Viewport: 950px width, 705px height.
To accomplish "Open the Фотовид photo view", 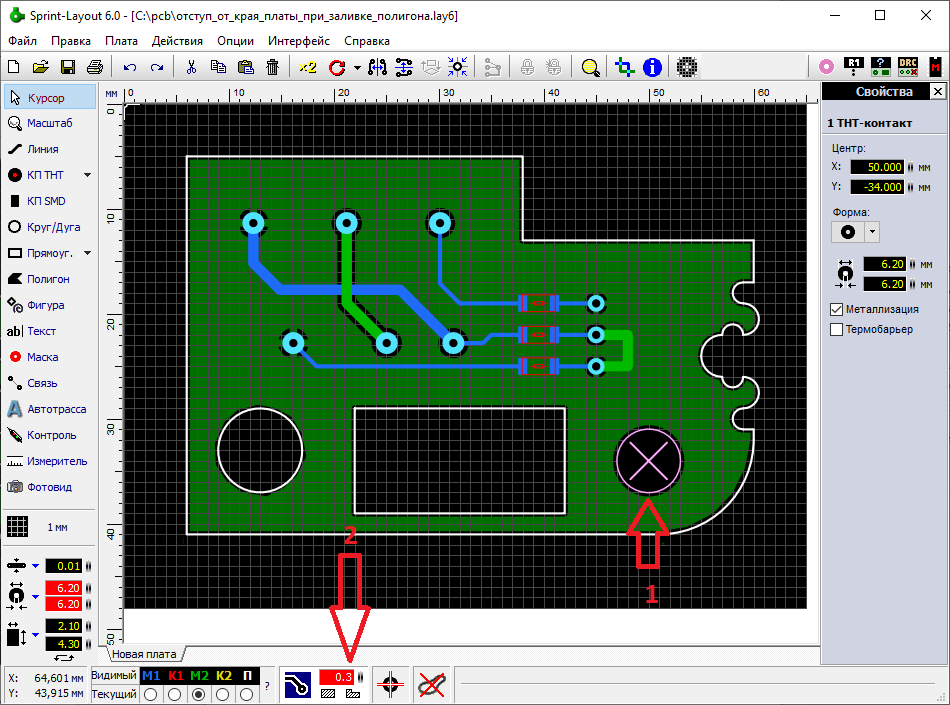I will coord(48,487).
